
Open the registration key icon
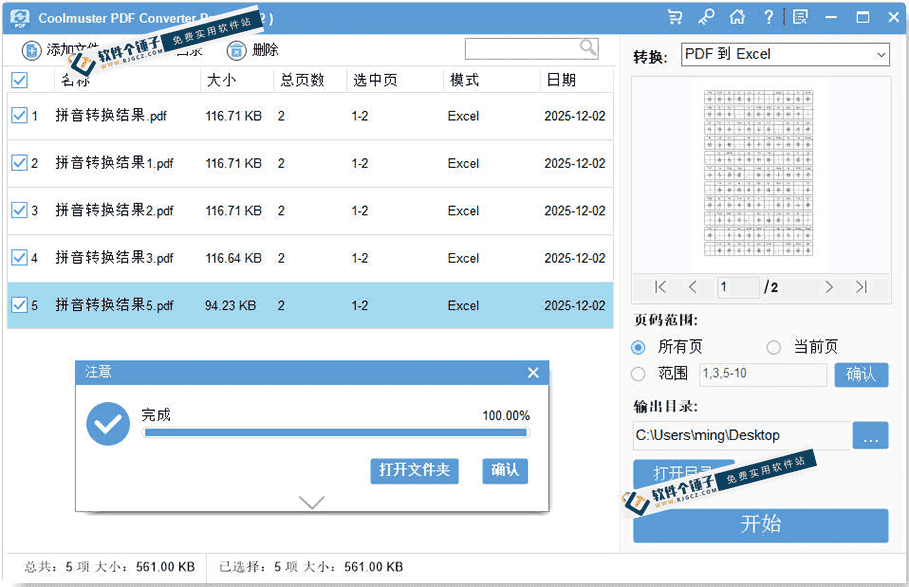click(x=706, y=17)
